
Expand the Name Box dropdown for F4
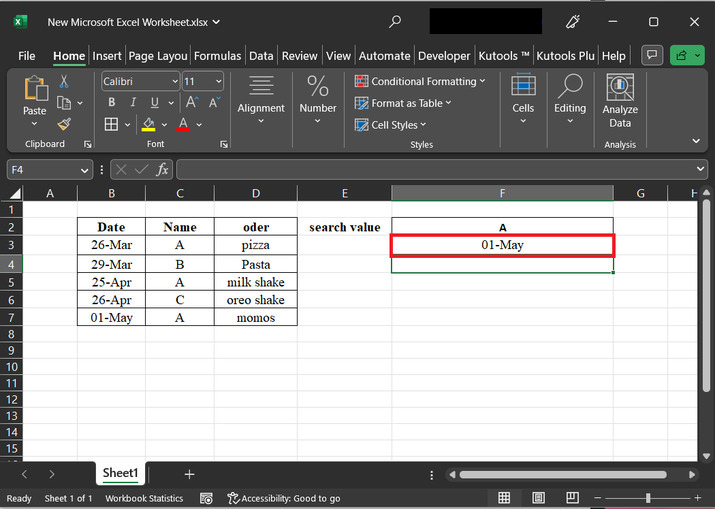coord(85,170)
